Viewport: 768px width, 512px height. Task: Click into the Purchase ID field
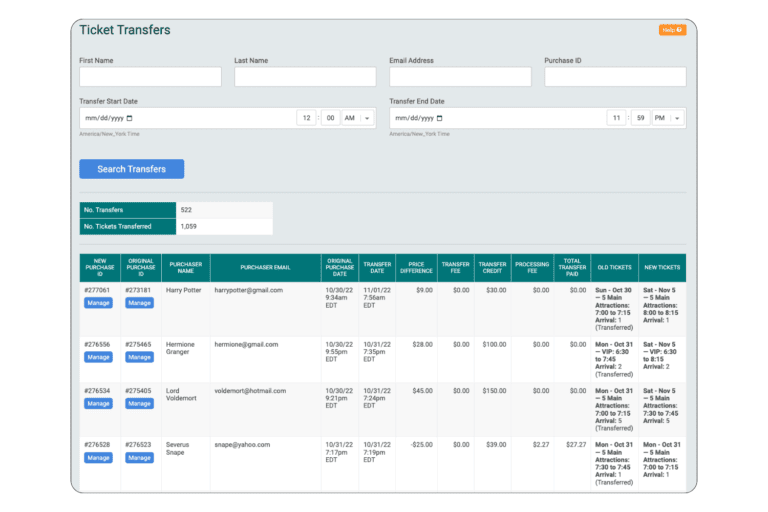(x=615, y=77)
